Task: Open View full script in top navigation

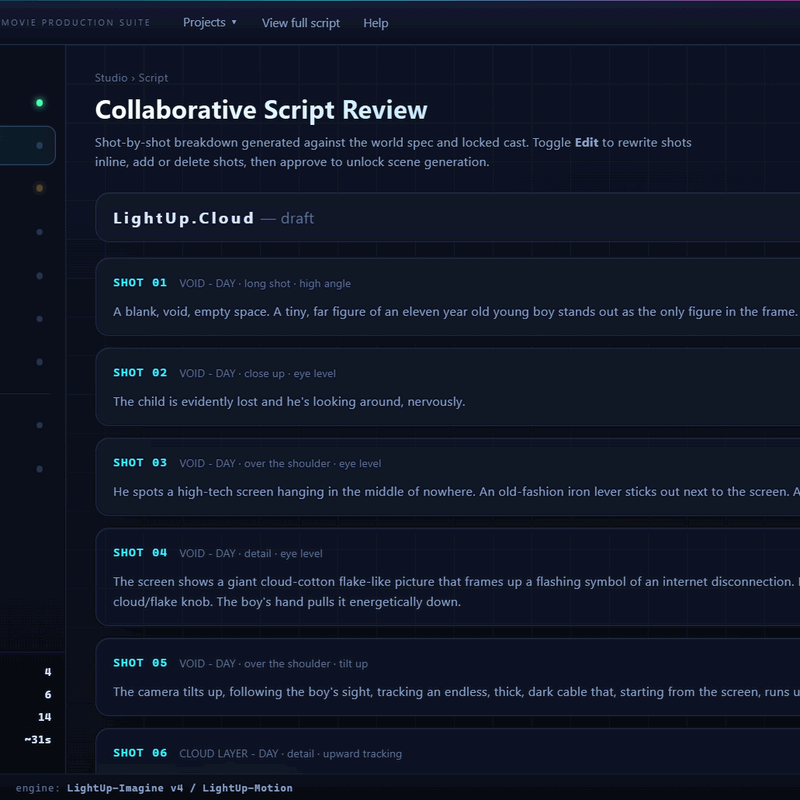Action: click(301, 23)
